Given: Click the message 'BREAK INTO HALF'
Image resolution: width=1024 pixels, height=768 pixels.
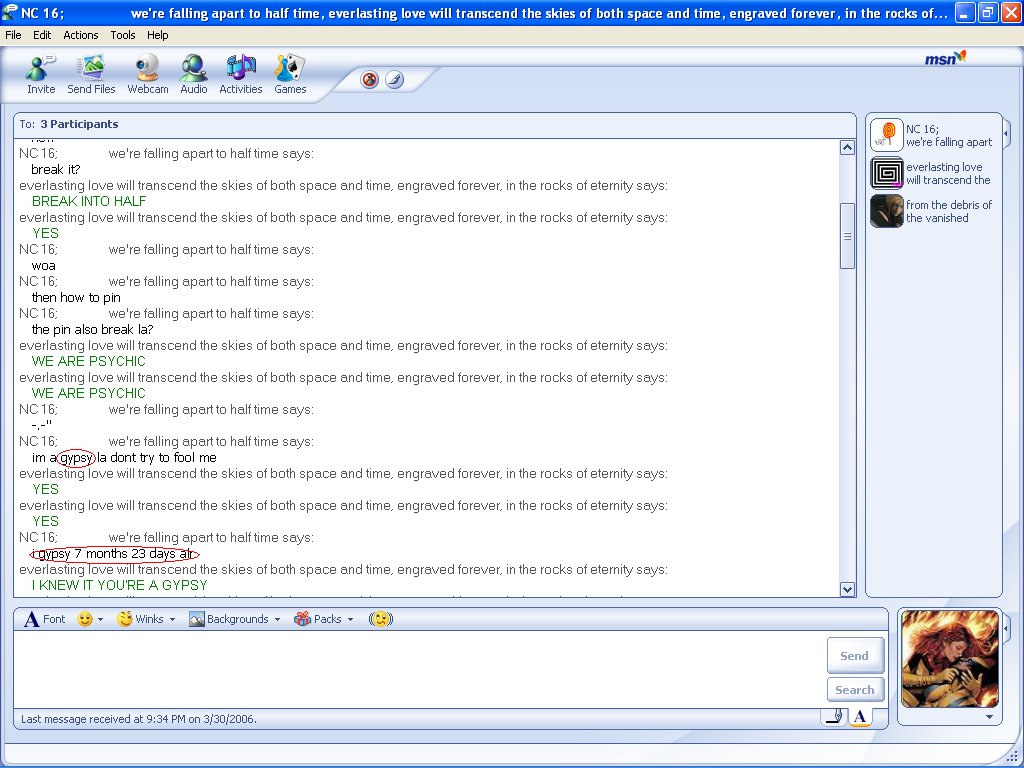Looking at the screenshot, I should [x=89, y=201].
